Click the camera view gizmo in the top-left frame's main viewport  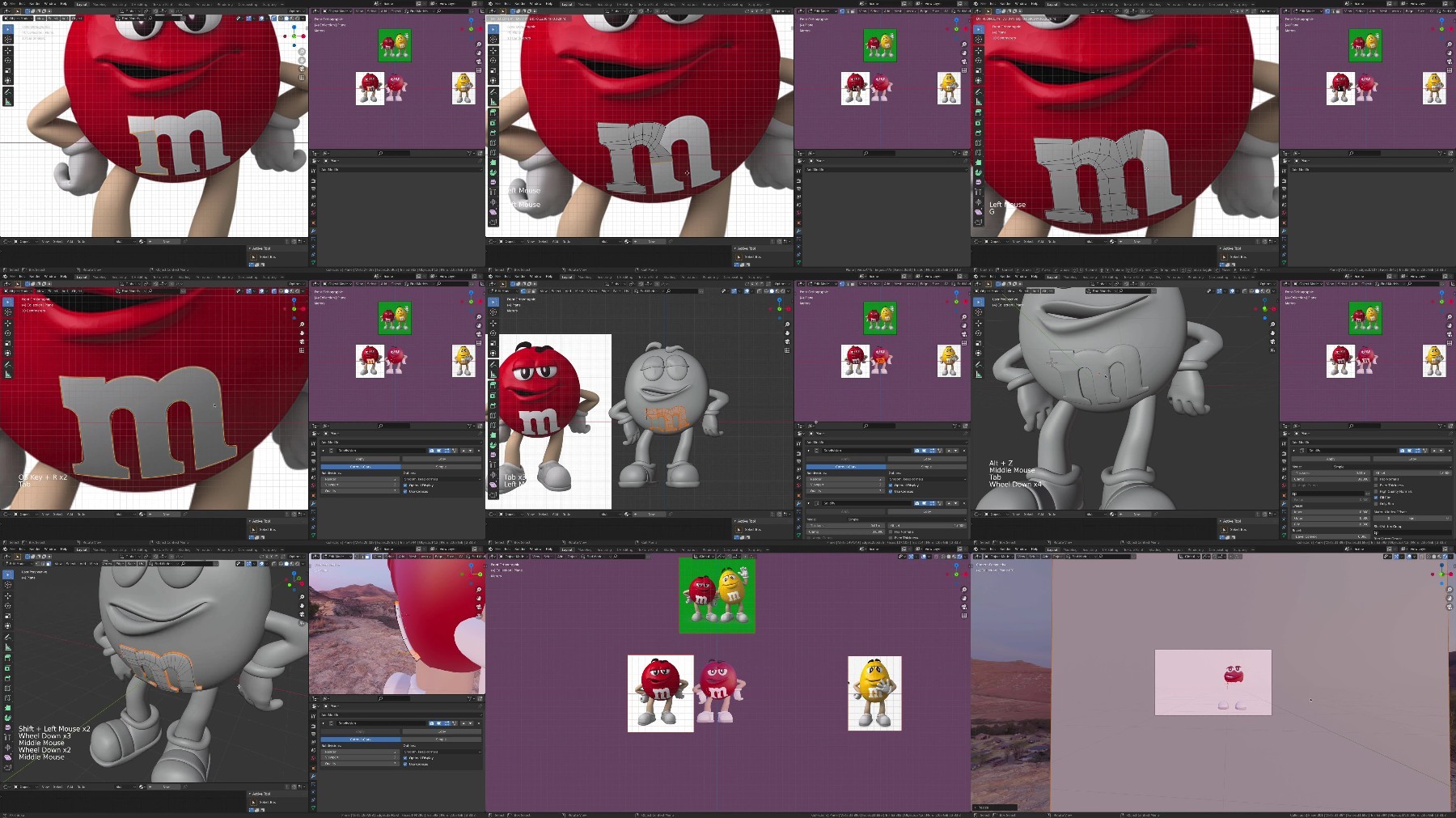[302, 69]
